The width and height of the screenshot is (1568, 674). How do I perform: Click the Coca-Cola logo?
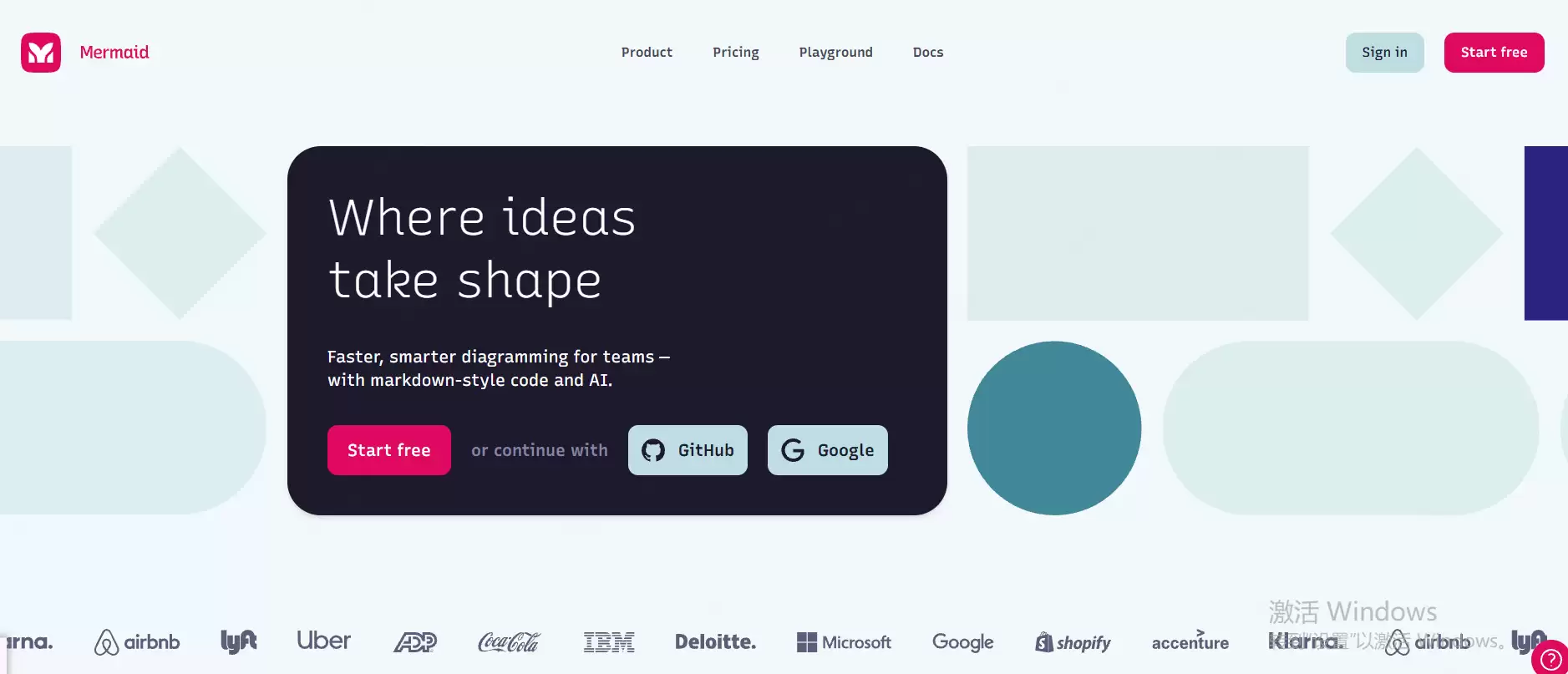[509, 642]
